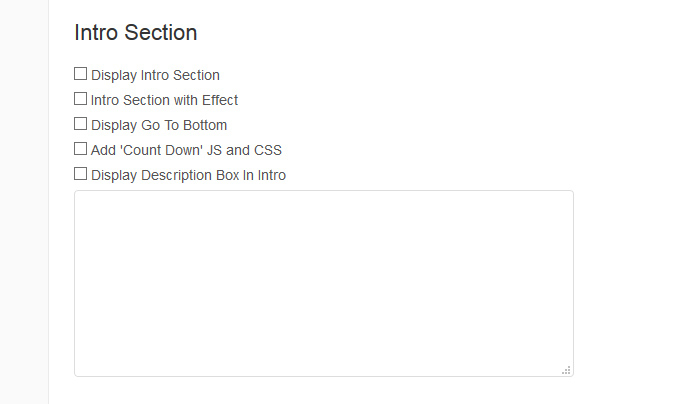
Task: Tick the Intro Section with Effect checkbox
Action: (80, 99)
